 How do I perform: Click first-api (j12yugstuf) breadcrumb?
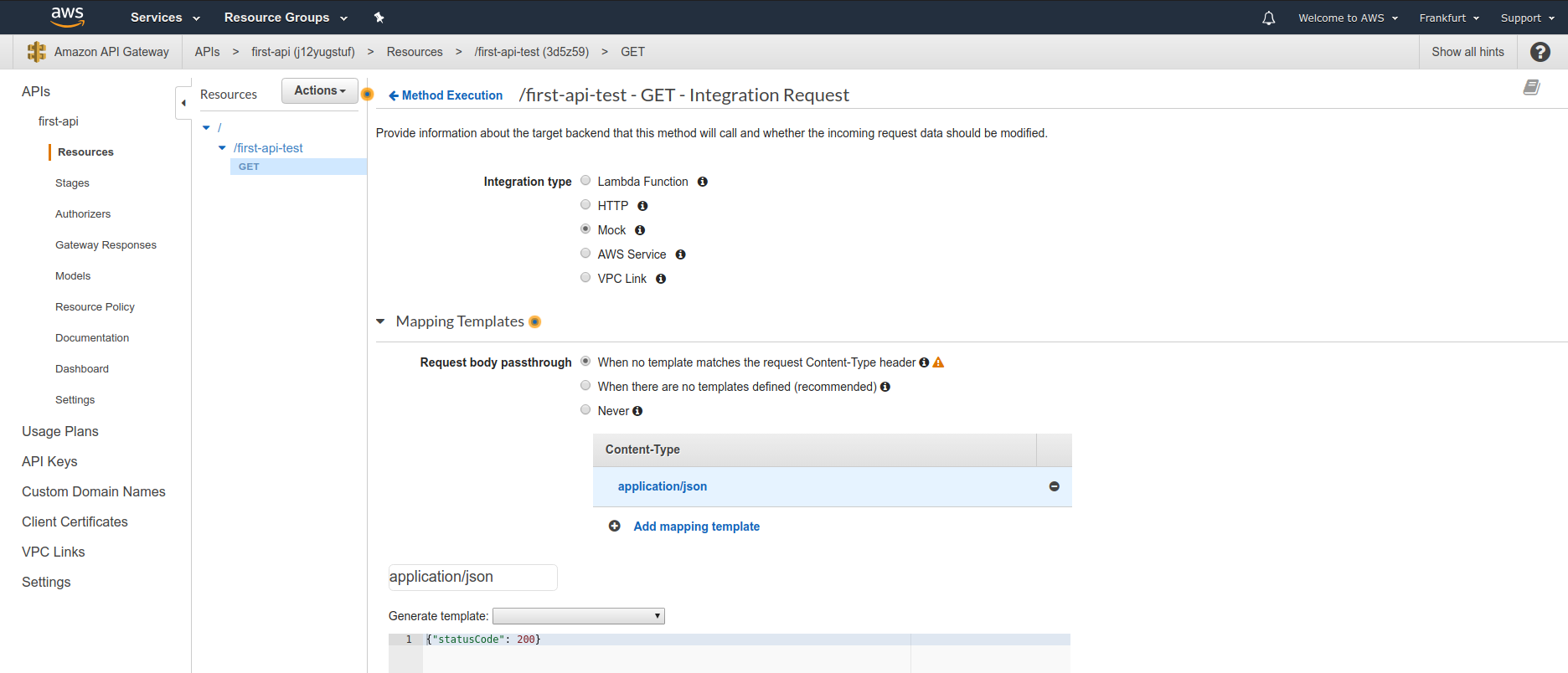click(303, 52)
